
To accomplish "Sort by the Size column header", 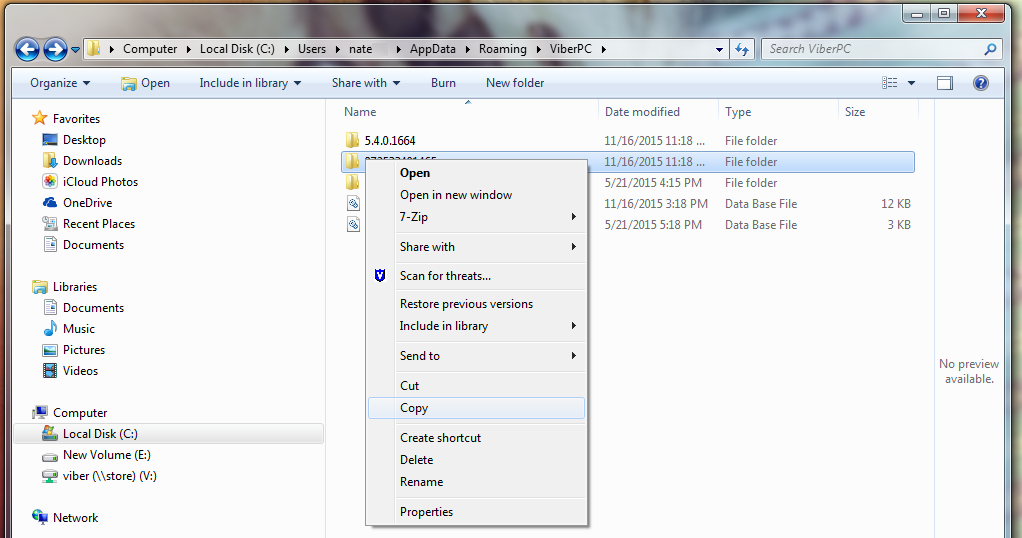I will click(x=854, y=112).
